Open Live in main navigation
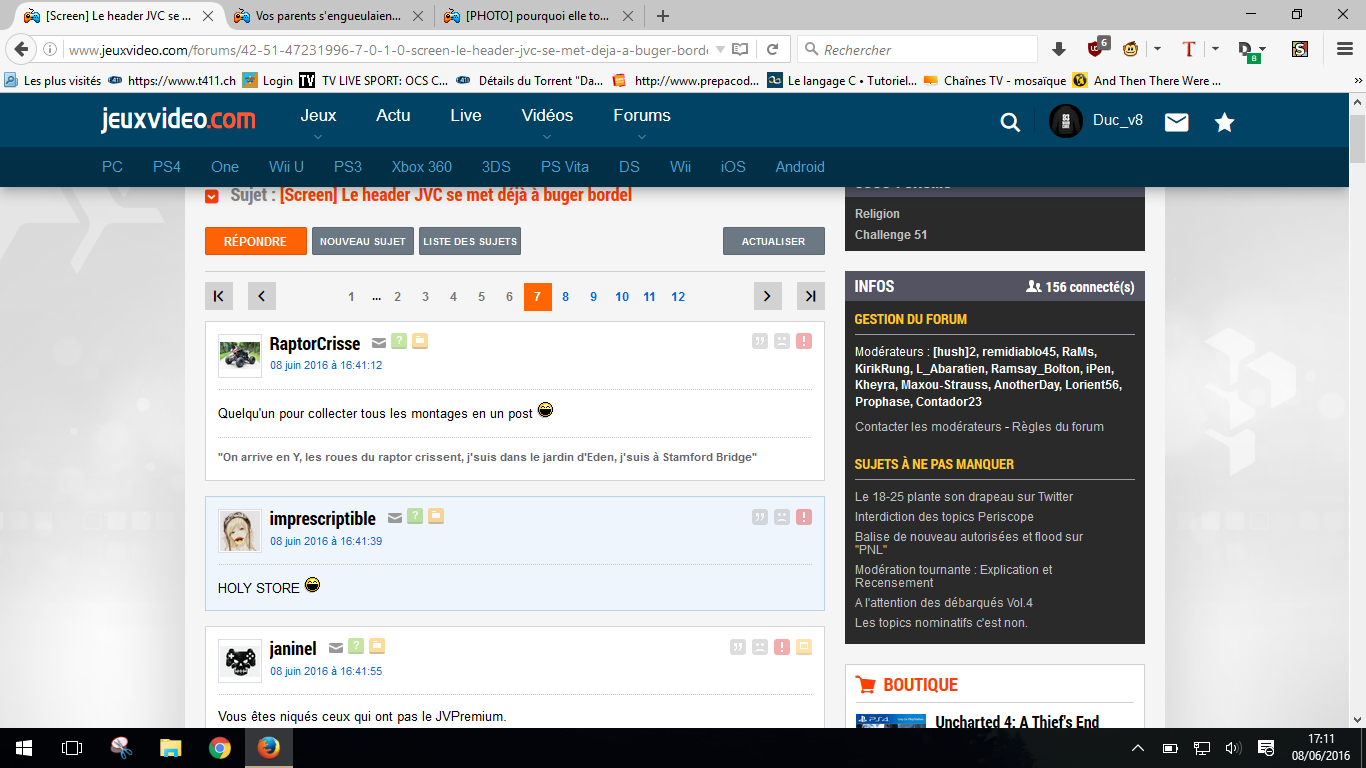Screen dimensions: 1366x768 tap(466, 115)
